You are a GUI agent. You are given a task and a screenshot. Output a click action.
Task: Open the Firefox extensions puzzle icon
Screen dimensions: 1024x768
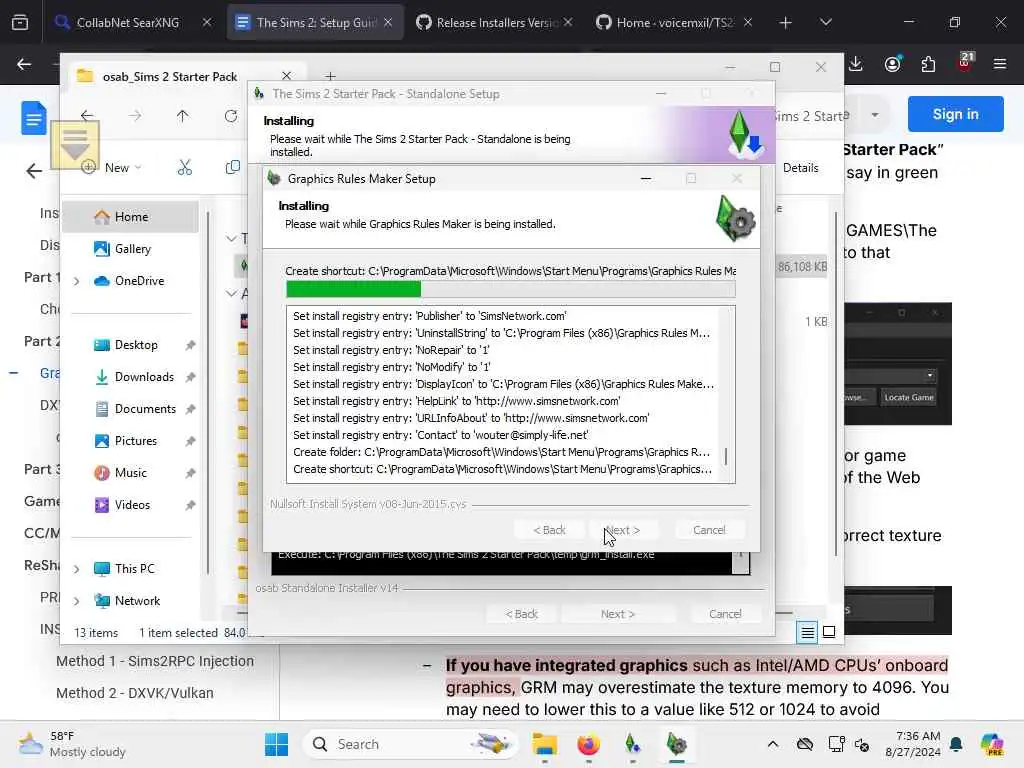[x=928, y=64]
